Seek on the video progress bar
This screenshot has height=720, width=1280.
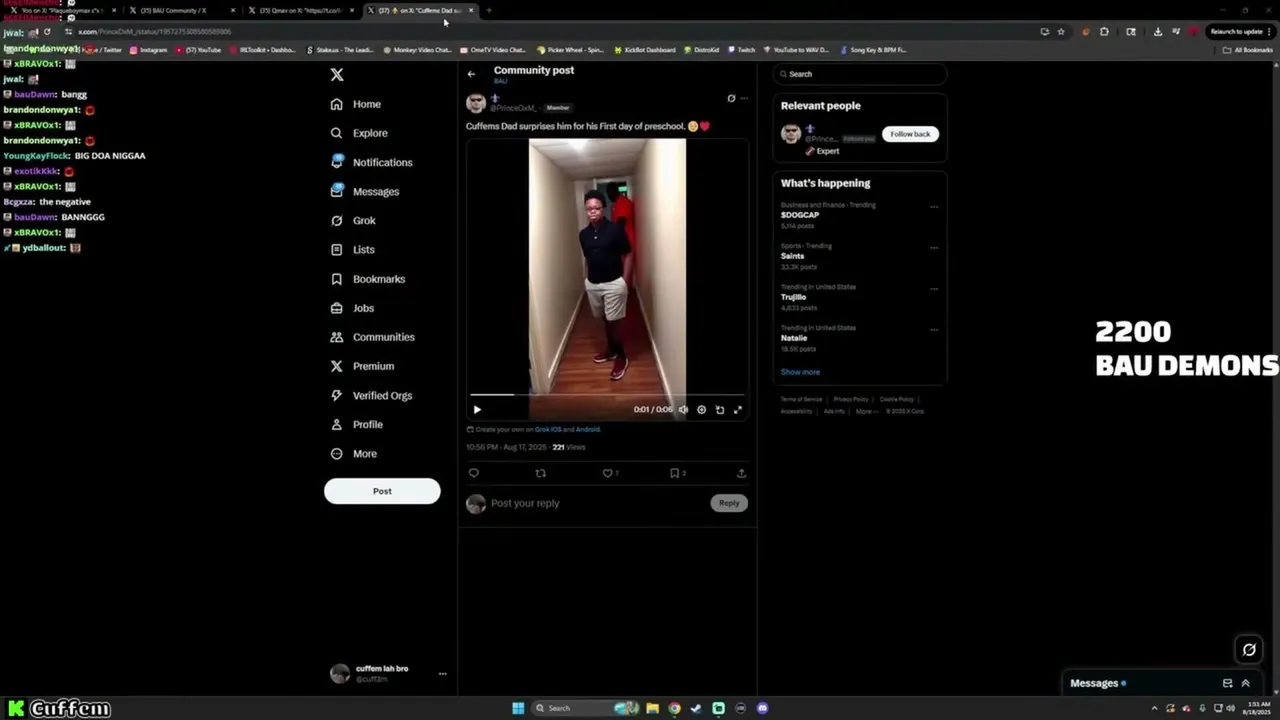pyautogui.click(x=607, y=395)
